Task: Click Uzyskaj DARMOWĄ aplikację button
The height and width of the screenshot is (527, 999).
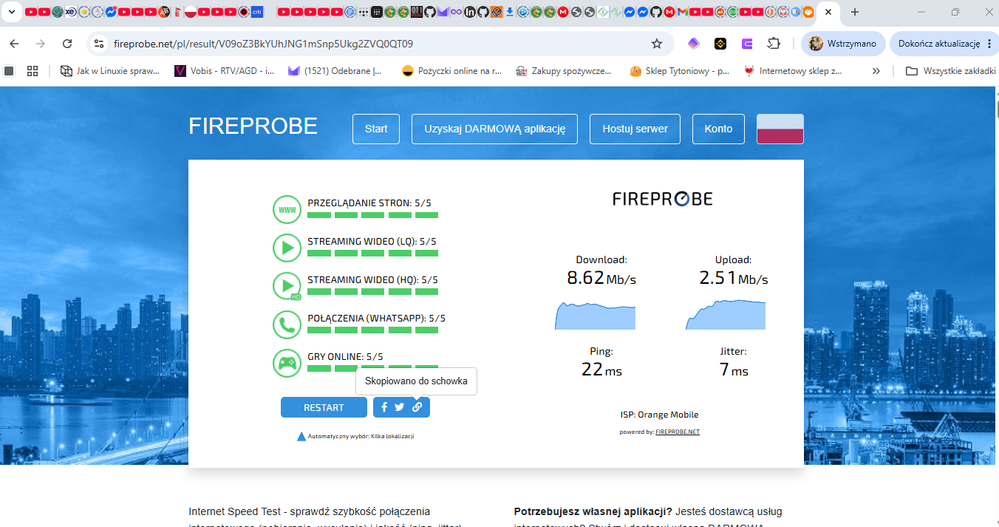Action: (x=494, y=129)
